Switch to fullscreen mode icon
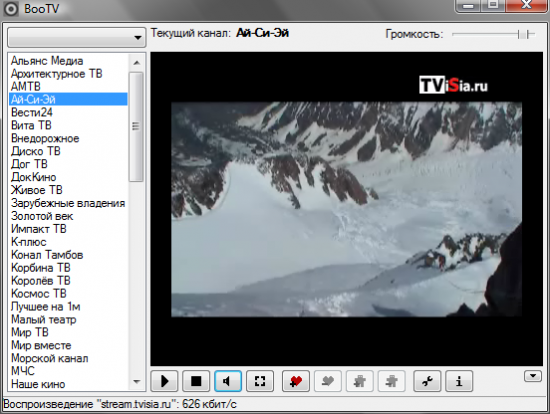Image resolution: width=550 pixels, height=414 pixels. (260, 381)
